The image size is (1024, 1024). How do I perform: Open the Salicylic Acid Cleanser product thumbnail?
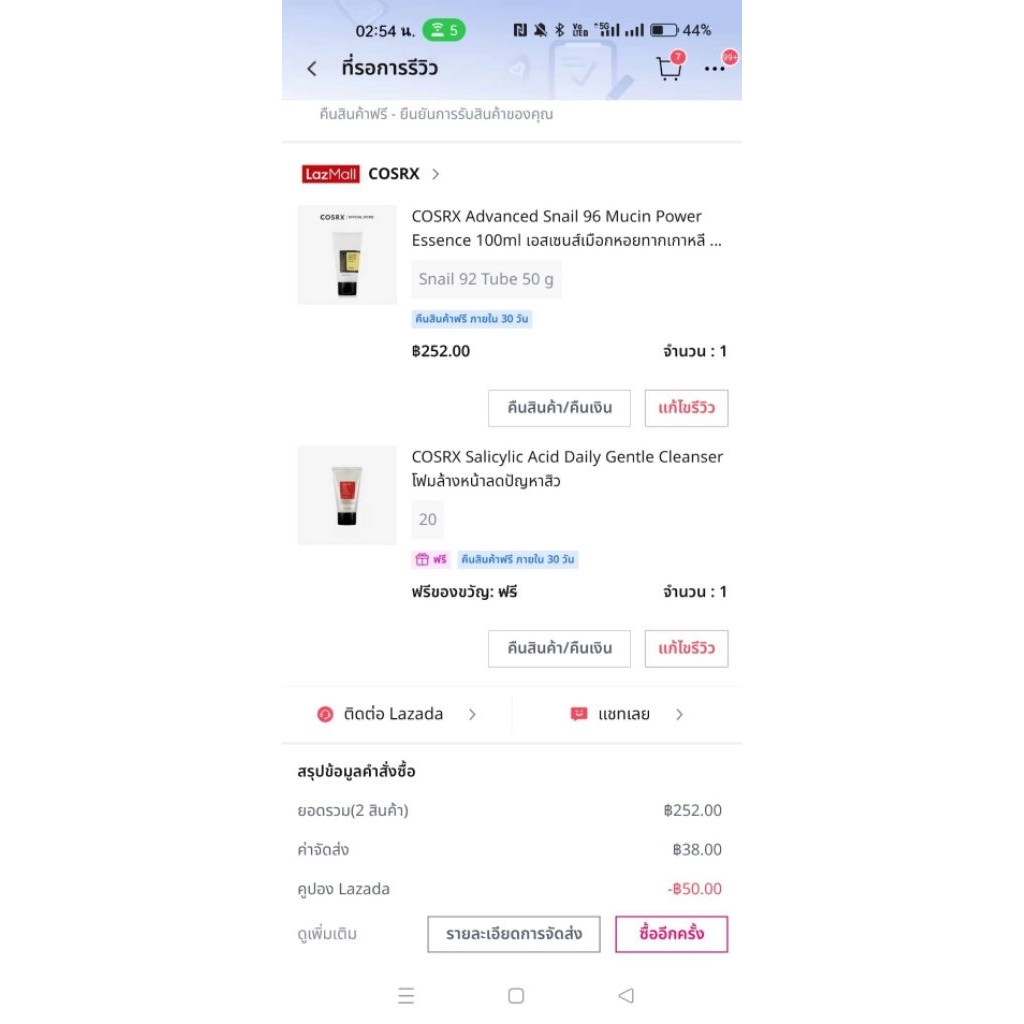[347, 495]
